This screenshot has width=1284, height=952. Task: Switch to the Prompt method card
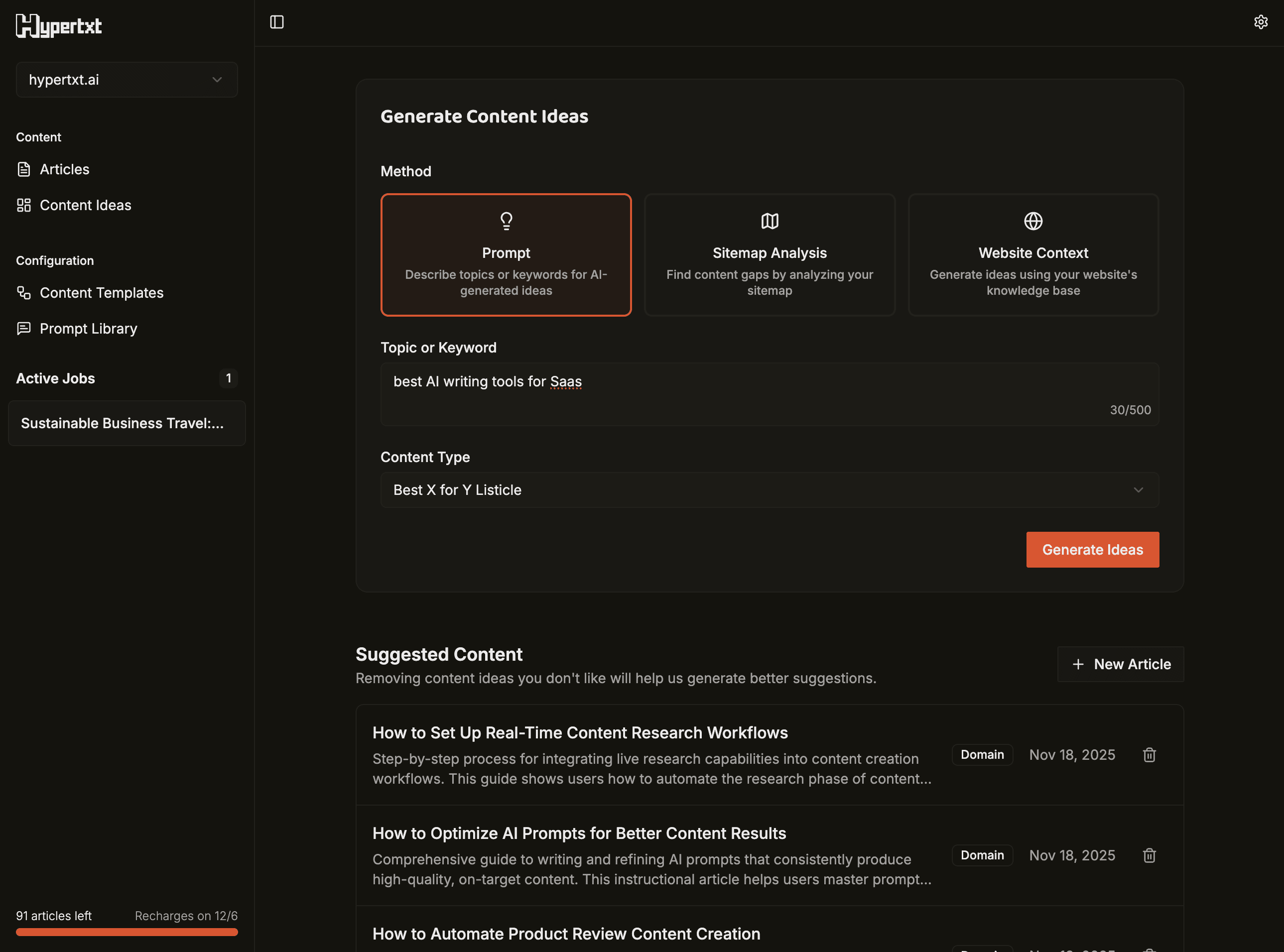tap(506, 255)
